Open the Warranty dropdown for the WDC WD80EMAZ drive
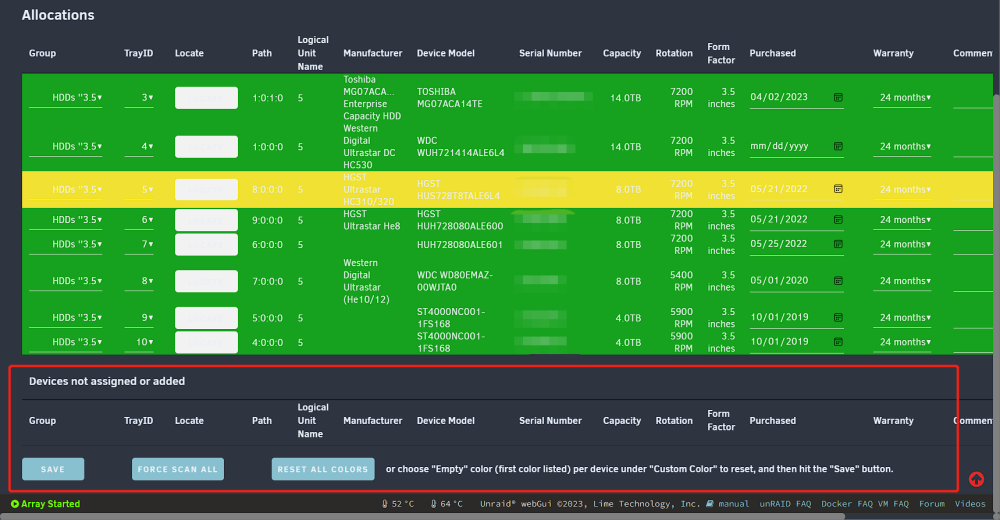Screen dimensions: 1000x520 (902, 281)
